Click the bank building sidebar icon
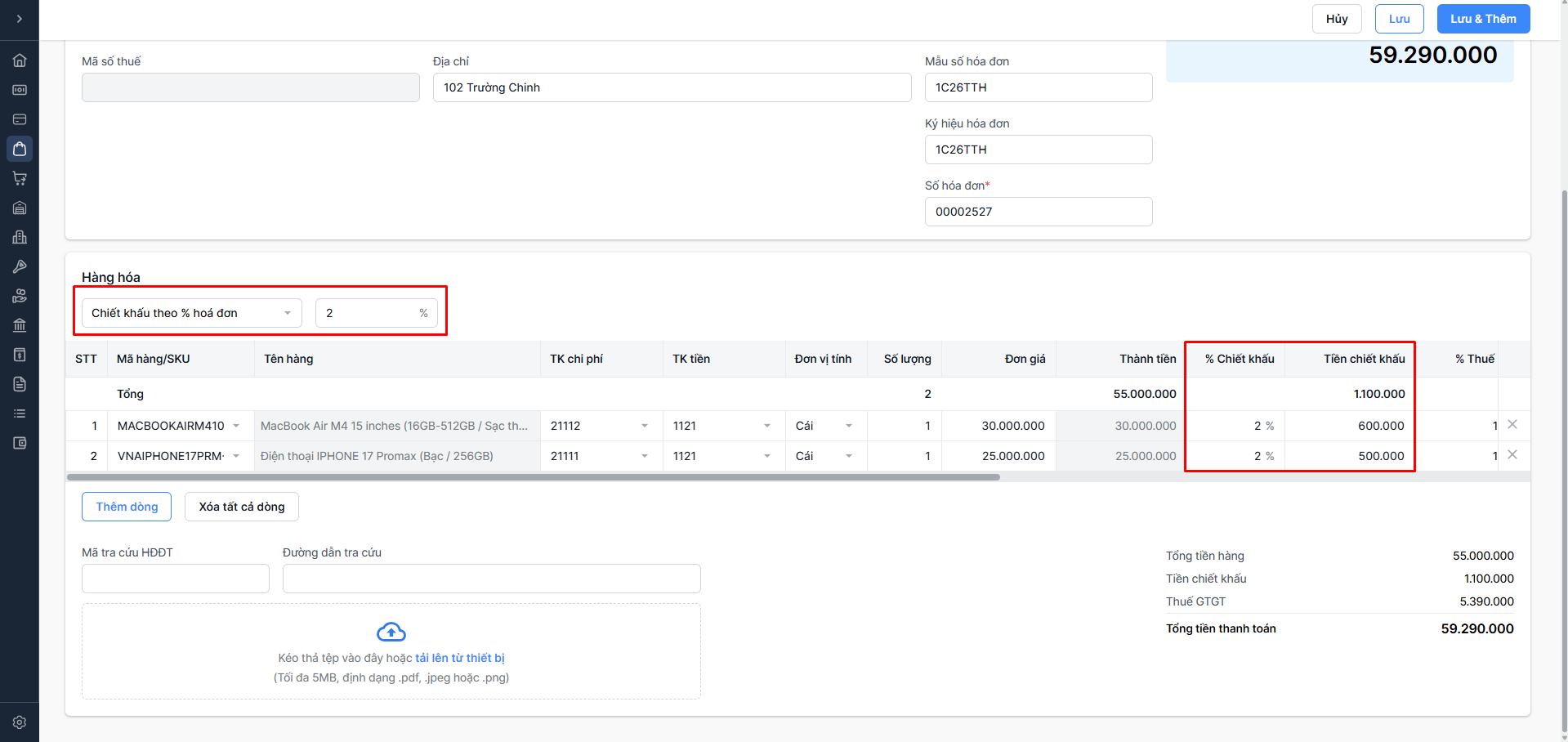1568x742 pixels. coord(20,325)
